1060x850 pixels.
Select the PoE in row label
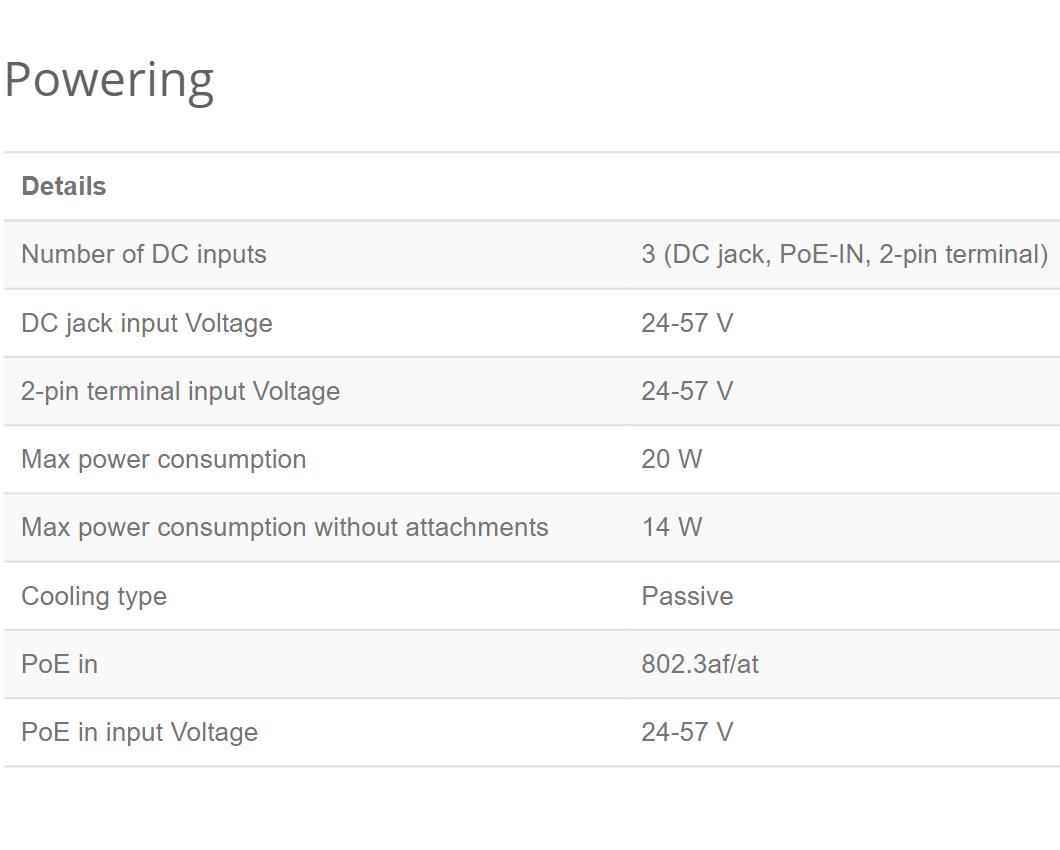pyautogui.click(x=59, y=664)
